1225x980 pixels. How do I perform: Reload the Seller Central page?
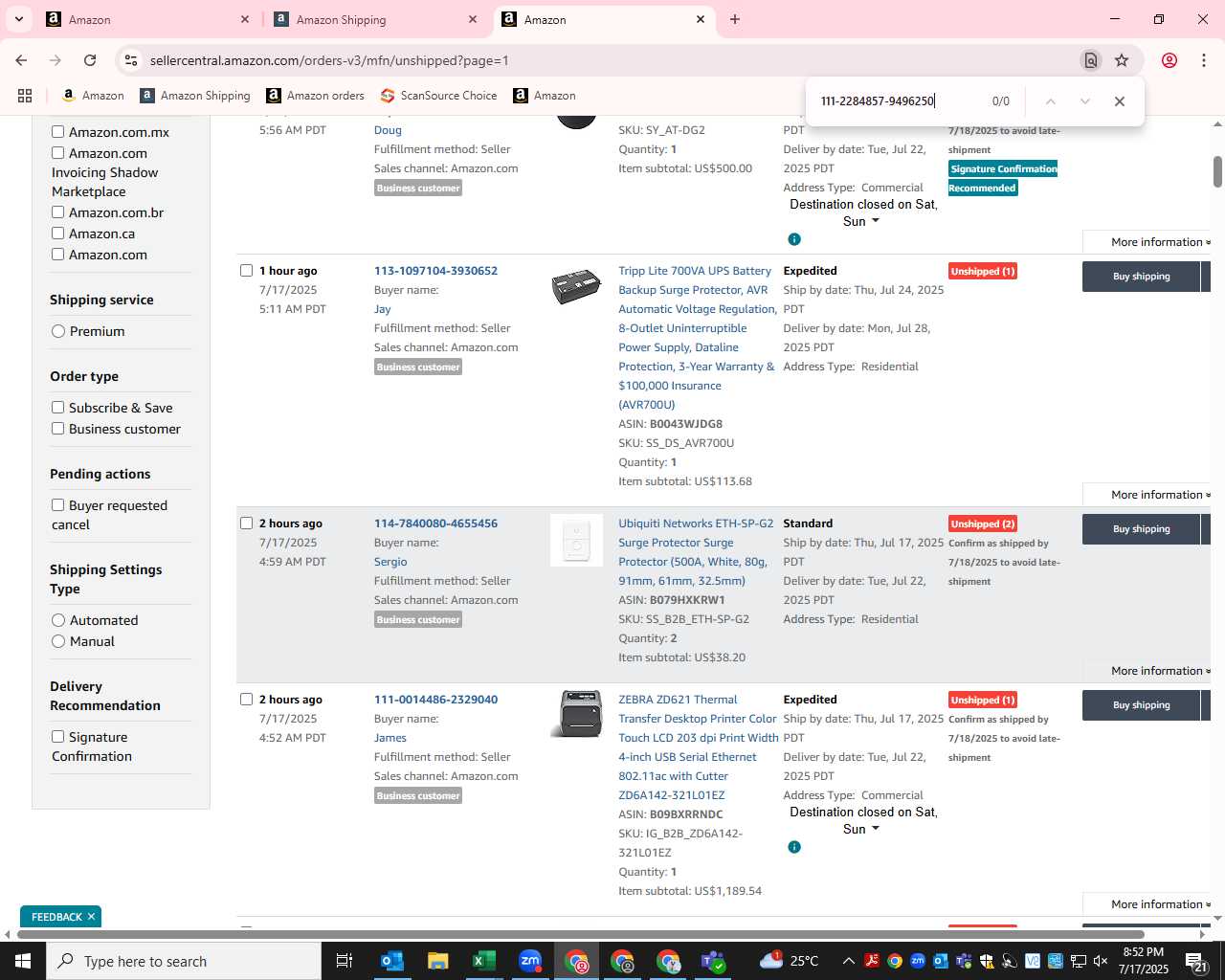coord(90,60)
